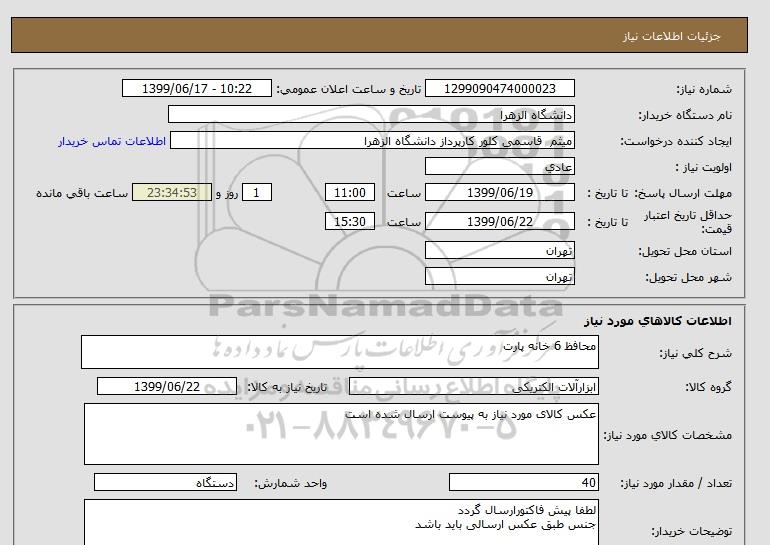Click the label گروه کالا
Screen dimensions: 770x545
709,387
